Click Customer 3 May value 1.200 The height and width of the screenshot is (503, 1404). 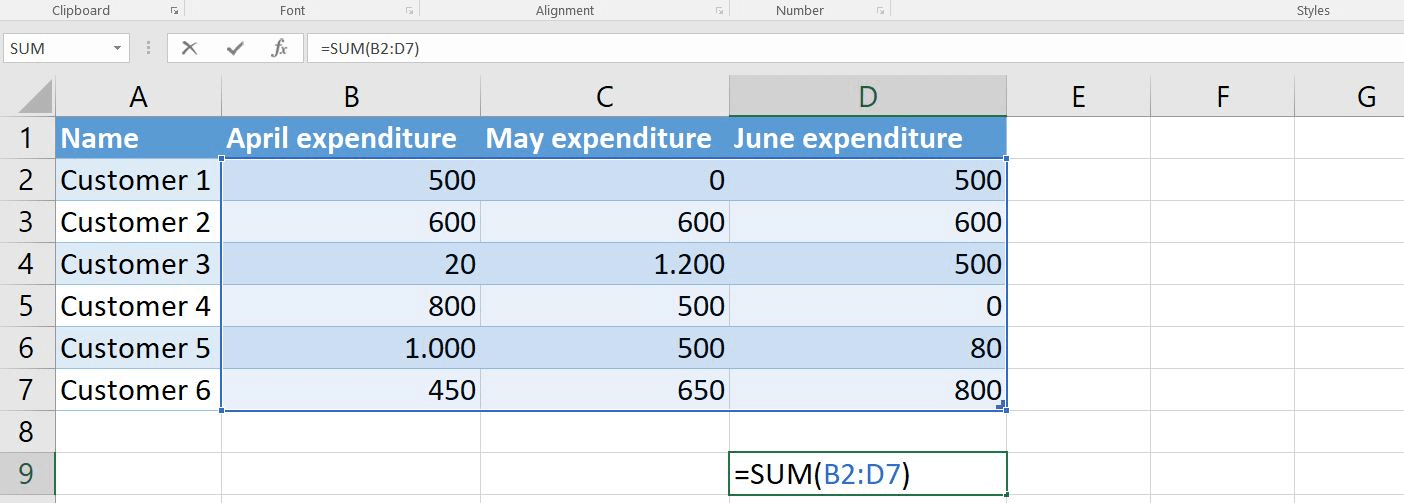click(605, 264)
